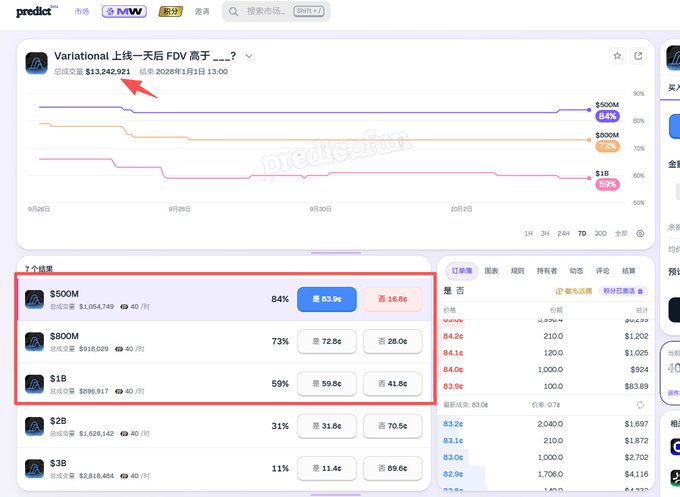Open chart settings gear icon

pos(640,233)
